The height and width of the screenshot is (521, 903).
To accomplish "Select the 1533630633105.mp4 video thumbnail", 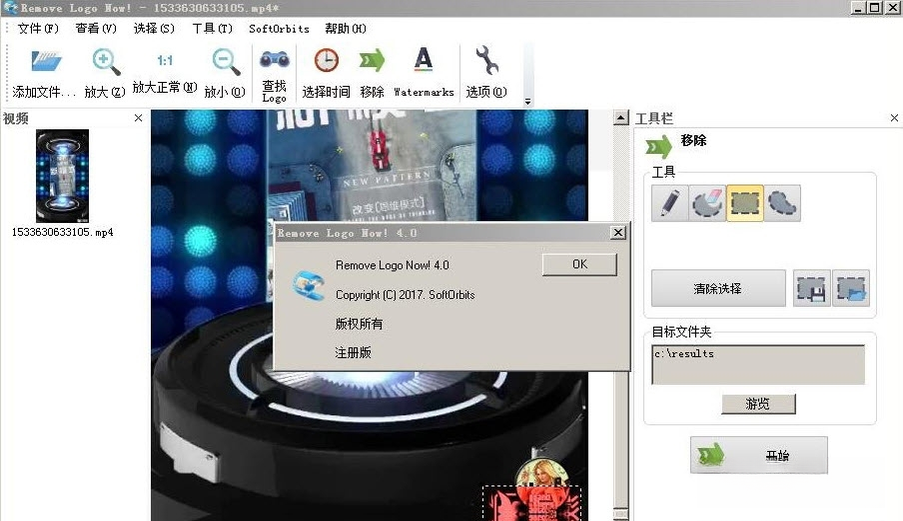I will pos(62,176).
